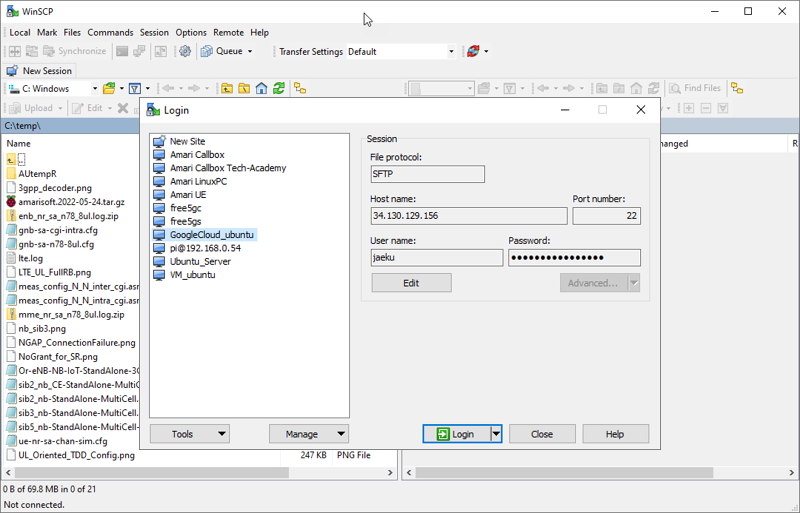Open the Tools dropdown button
Screen dimensions: 800x513
pos(190,434)
